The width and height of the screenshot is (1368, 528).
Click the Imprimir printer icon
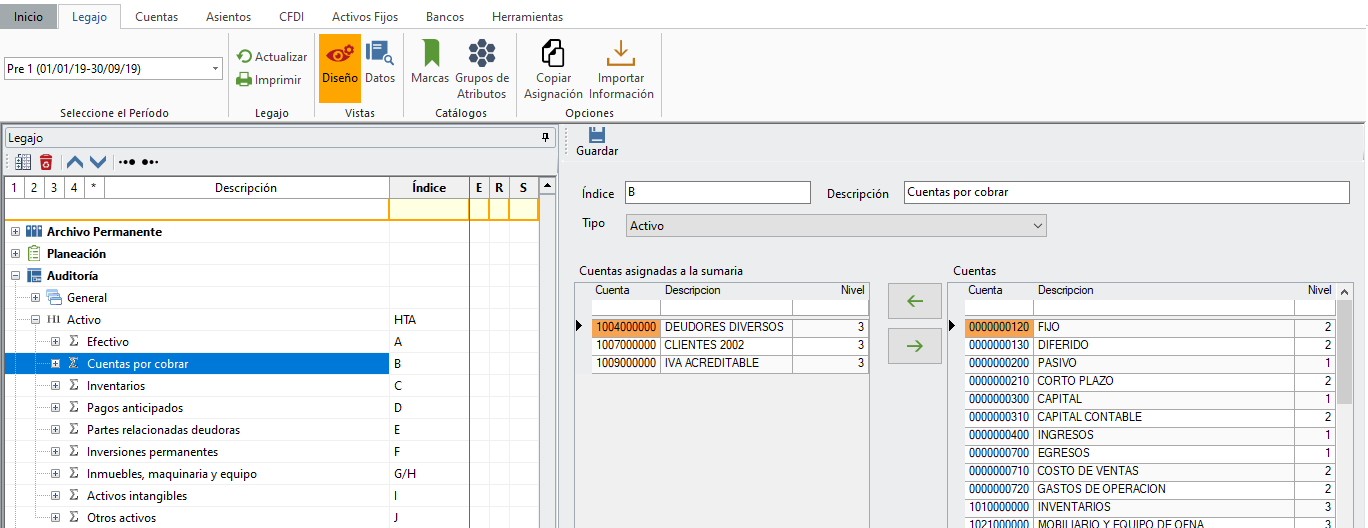(244, 80)
